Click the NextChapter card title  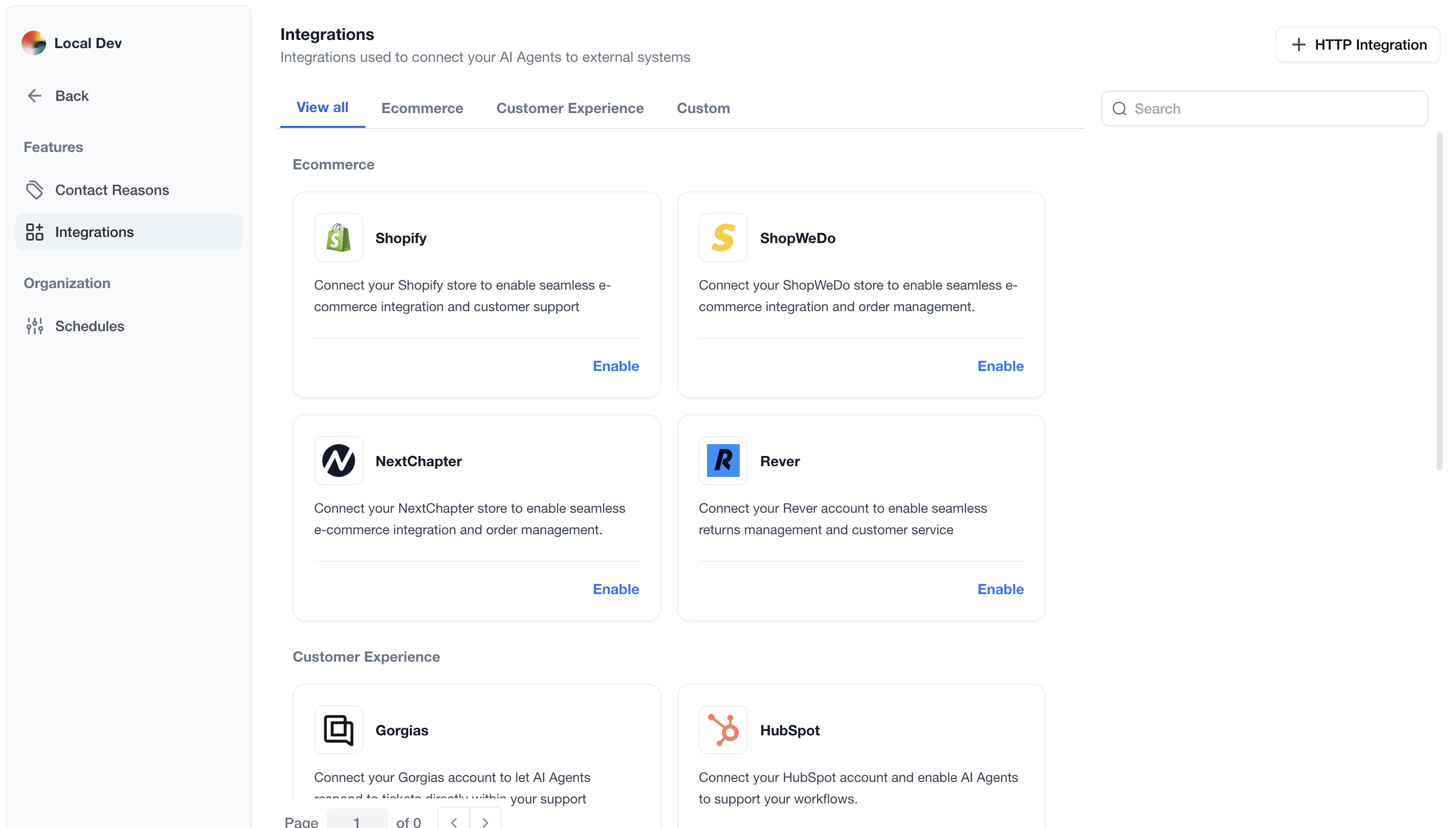(x=418, y=461)
